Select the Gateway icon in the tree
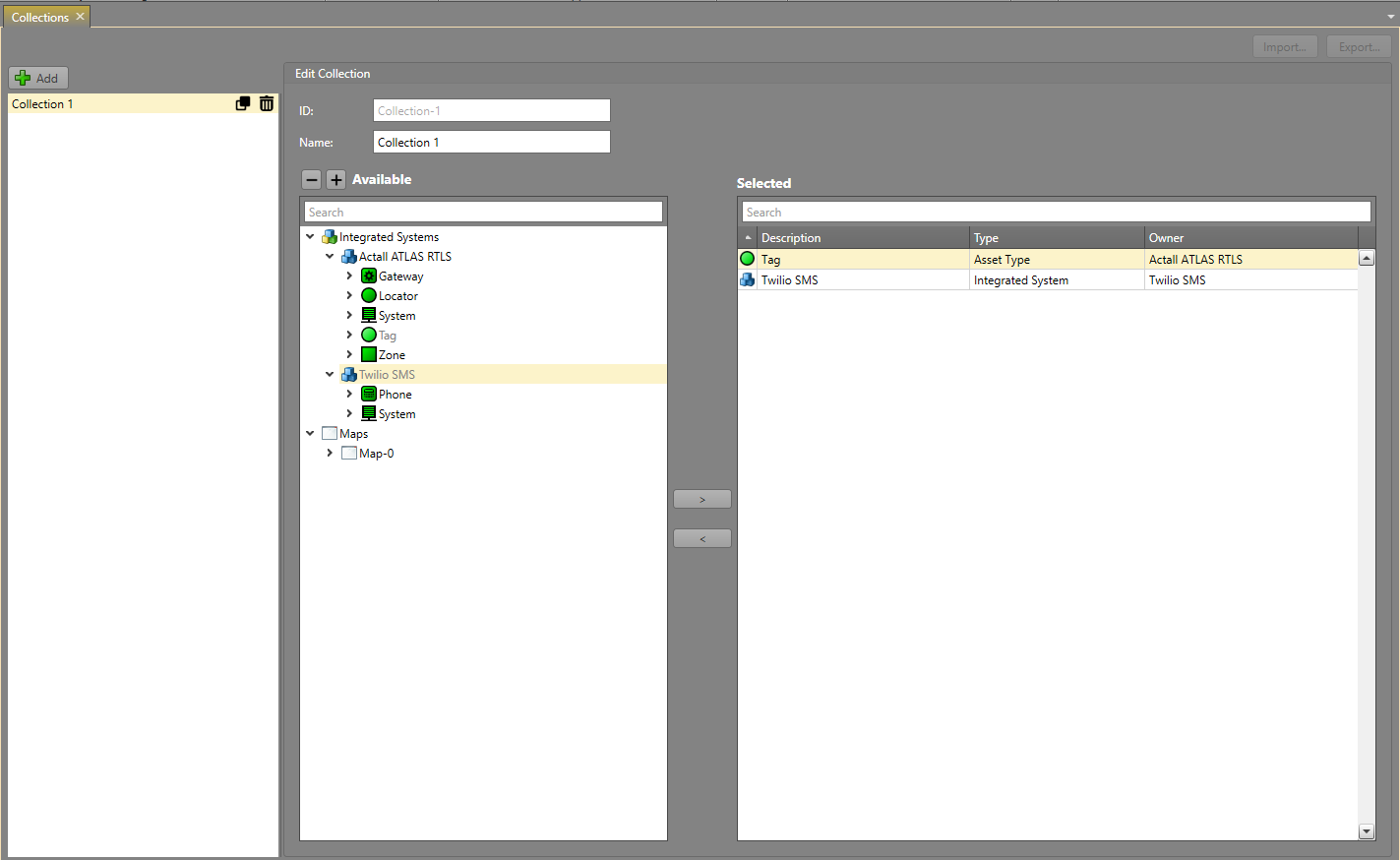Image resolution: width=1400 pixels, height=860 pixels. click(x=369, y=276)
